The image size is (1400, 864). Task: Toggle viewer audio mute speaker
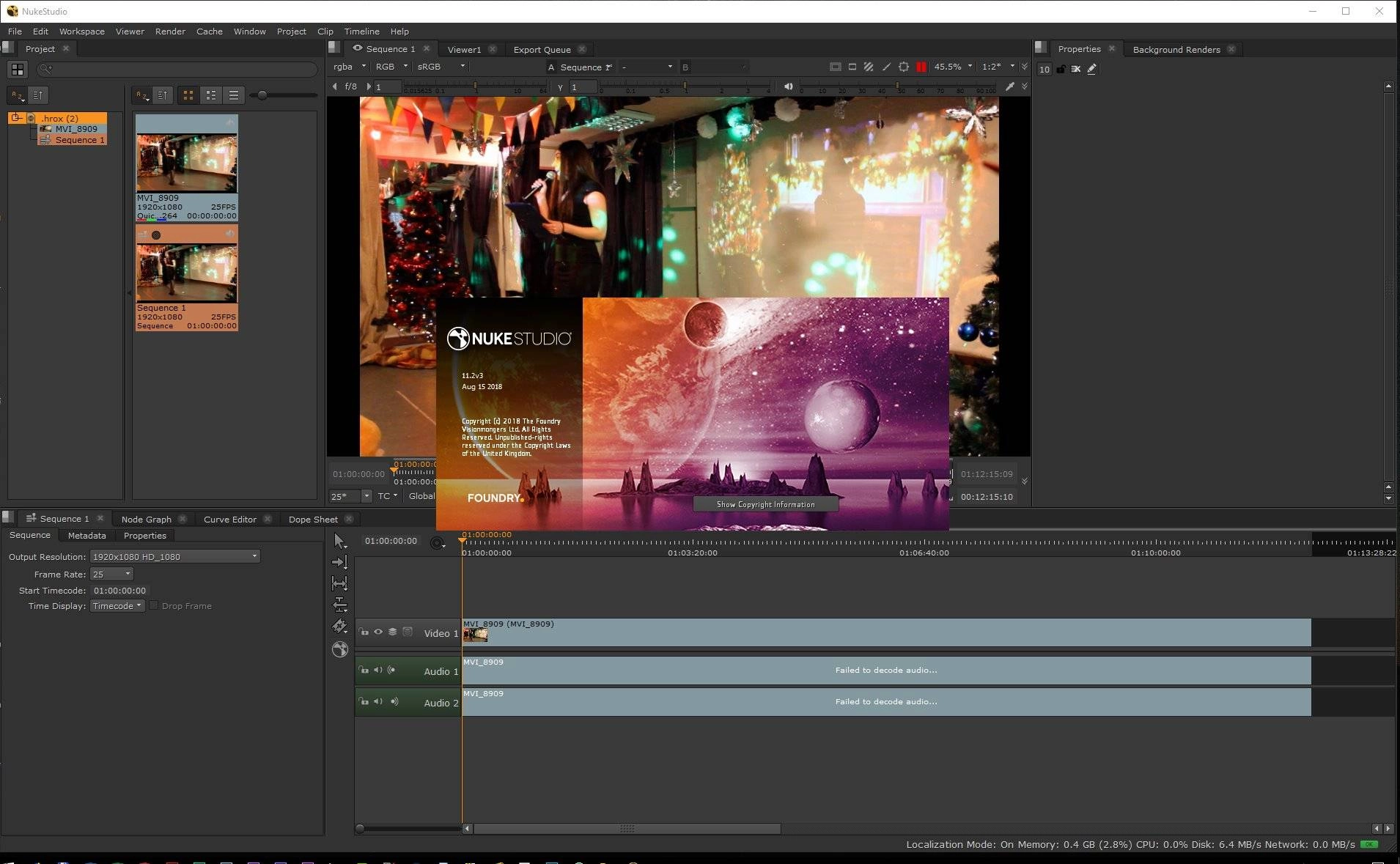pos(788,86)
